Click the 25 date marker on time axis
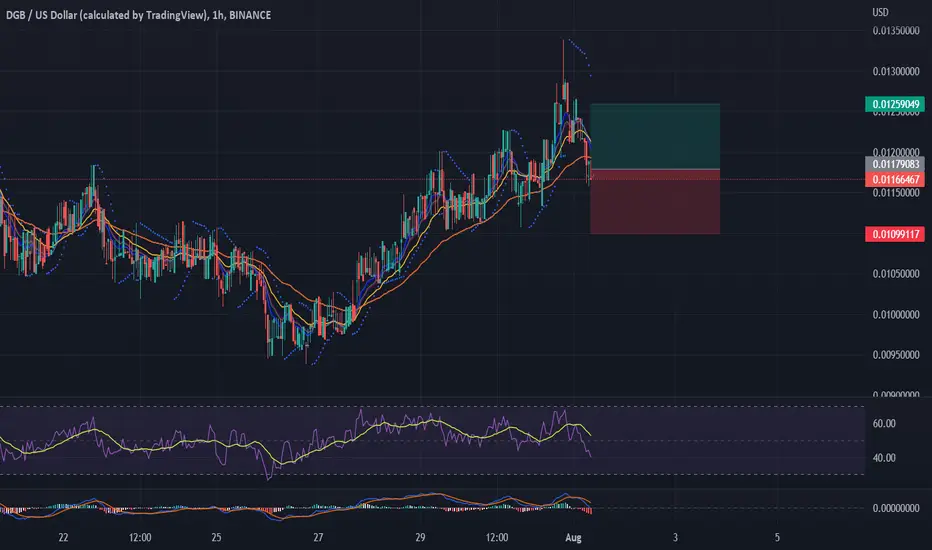Screen dimensions: 932x550 (x=216, y=538)
